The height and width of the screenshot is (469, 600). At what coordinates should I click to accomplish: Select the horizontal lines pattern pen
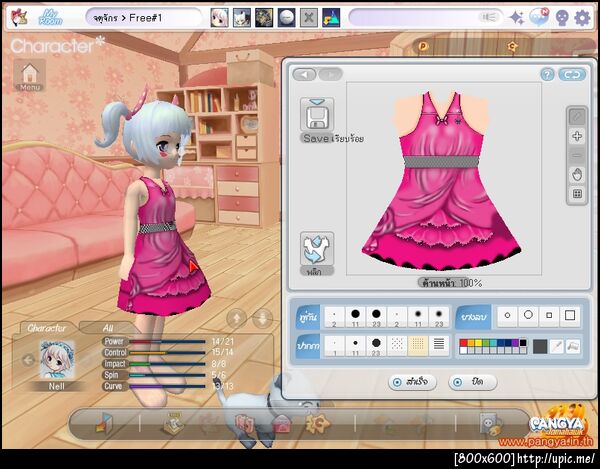click(439, 346)
